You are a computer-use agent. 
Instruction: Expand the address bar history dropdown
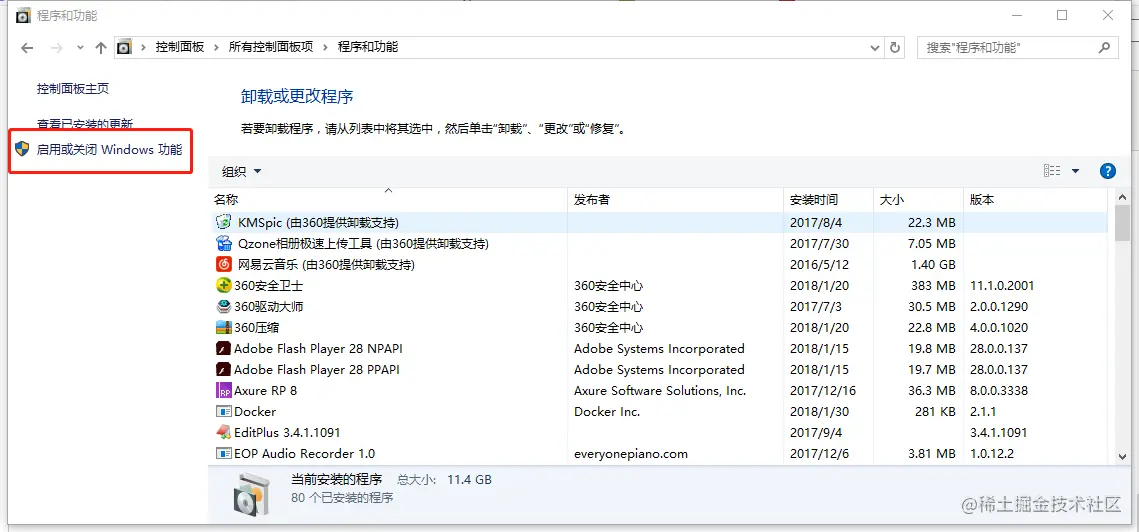tap(875, 47)
